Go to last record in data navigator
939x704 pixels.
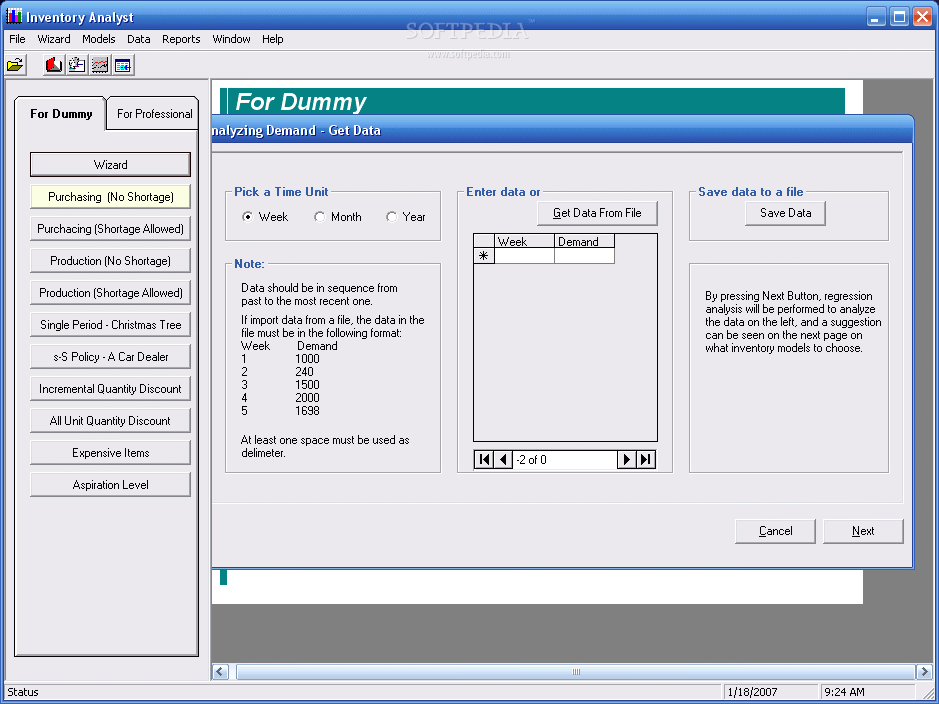tap(646, 459)
